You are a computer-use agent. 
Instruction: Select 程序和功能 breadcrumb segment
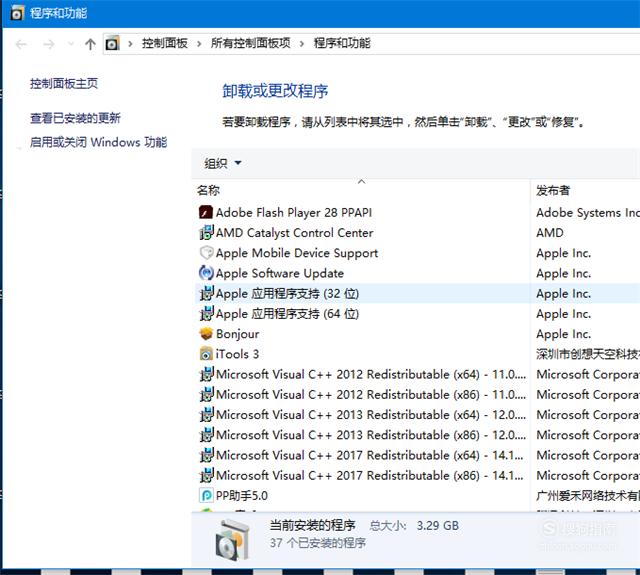point(342,43)
